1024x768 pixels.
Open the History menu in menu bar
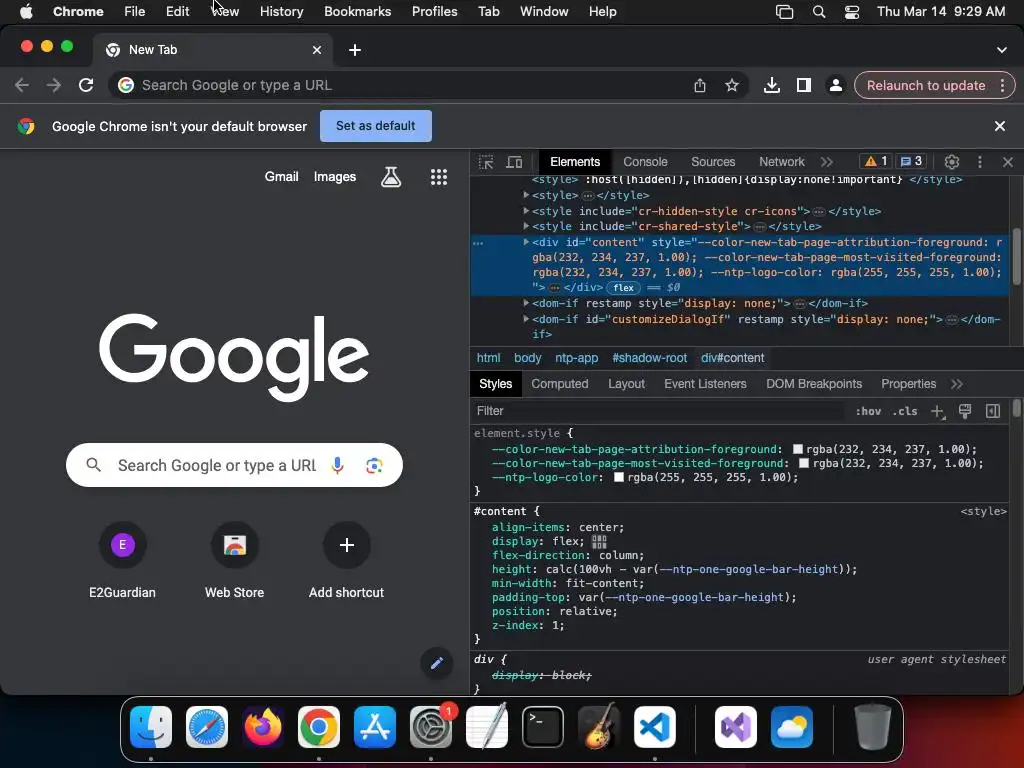281,12
